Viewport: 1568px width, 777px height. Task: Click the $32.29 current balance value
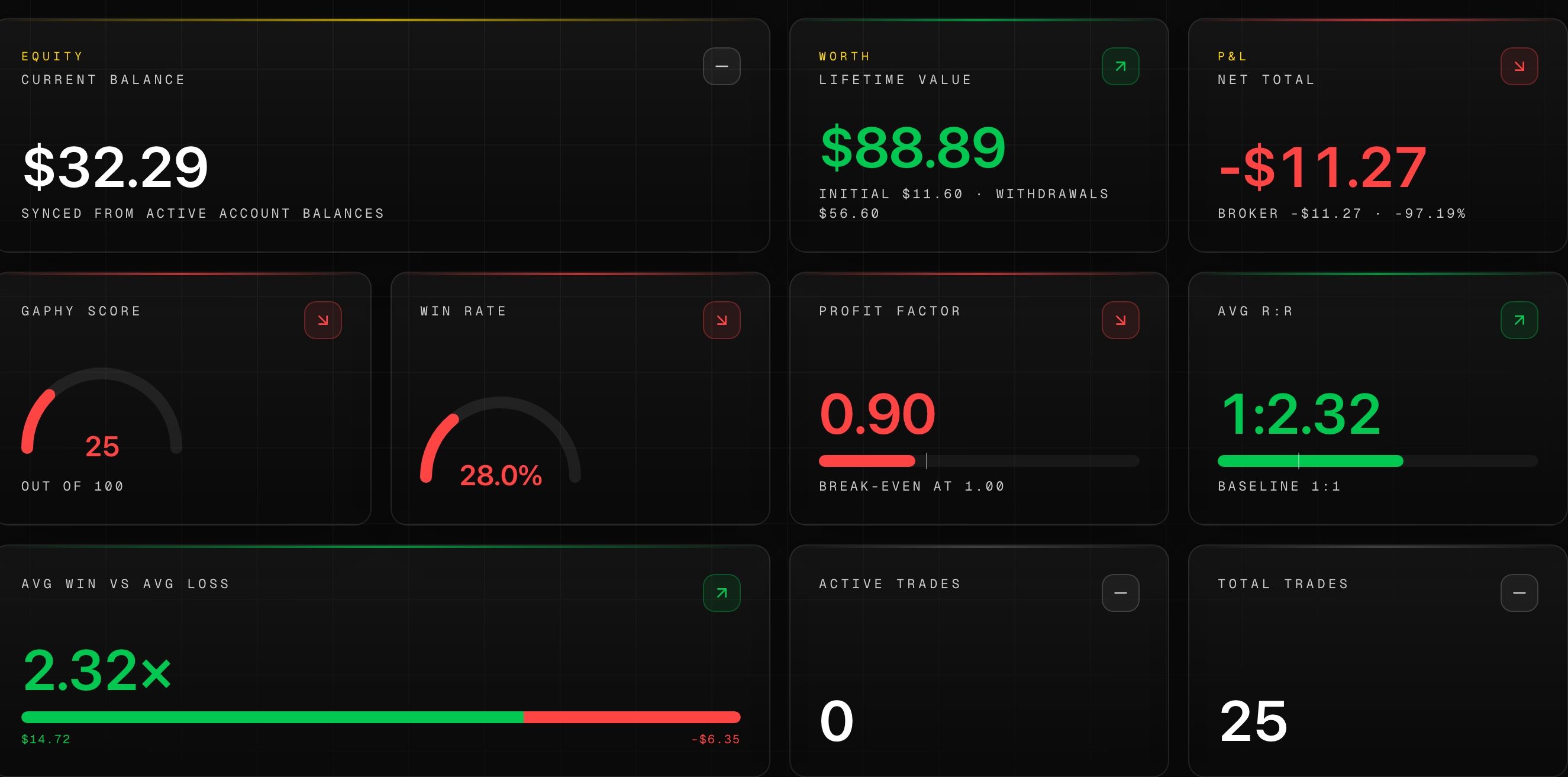[x=115, y=167]
